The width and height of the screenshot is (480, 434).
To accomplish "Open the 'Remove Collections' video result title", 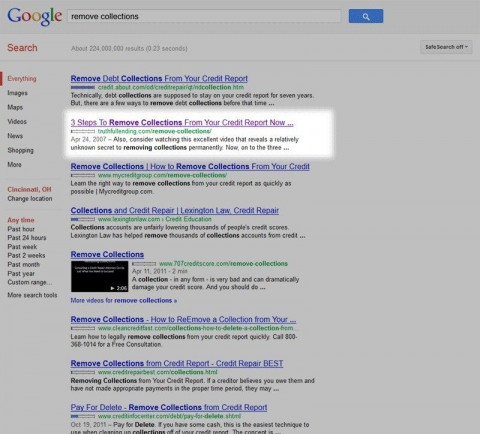I will tap(107, 254).
